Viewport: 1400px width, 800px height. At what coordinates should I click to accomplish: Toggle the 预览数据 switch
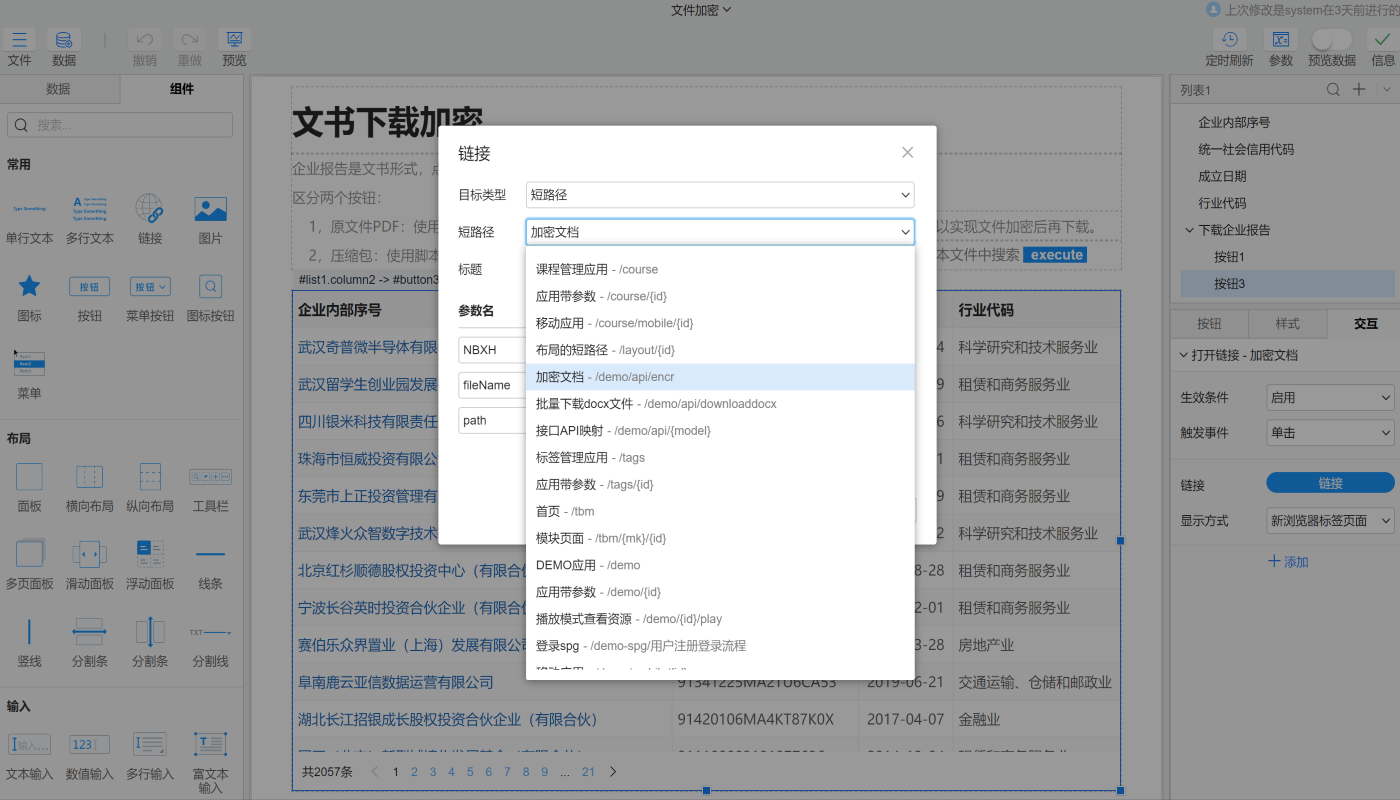[1331, 40]
